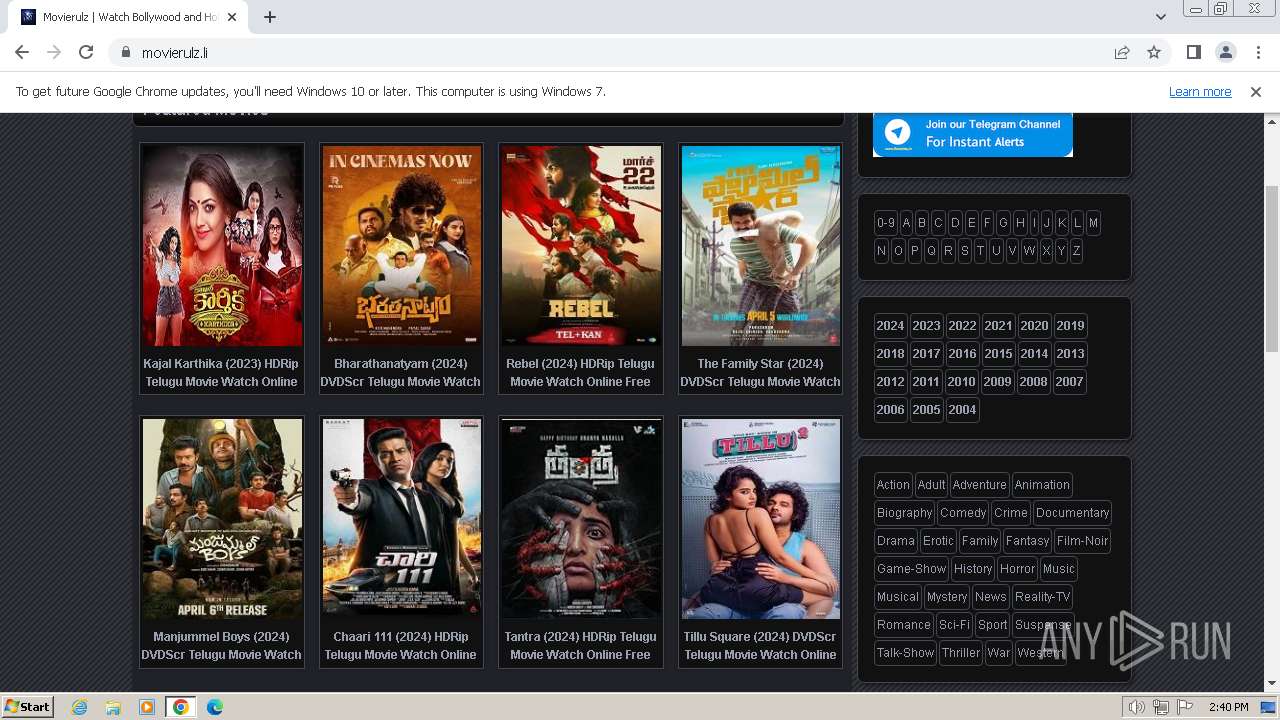Viewport: 1280px width, 720px height.
Task: Browse movies from year 2010
Action: 961,382
